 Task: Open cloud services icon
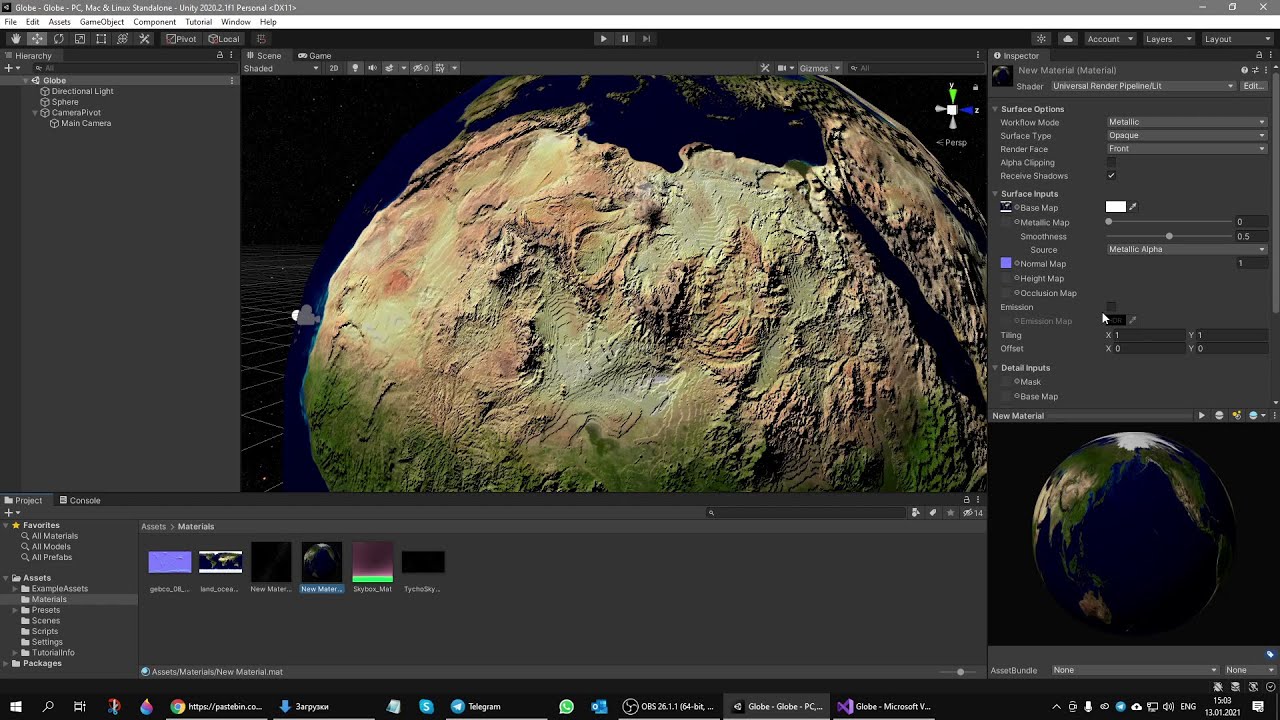tap(1068, 39)
